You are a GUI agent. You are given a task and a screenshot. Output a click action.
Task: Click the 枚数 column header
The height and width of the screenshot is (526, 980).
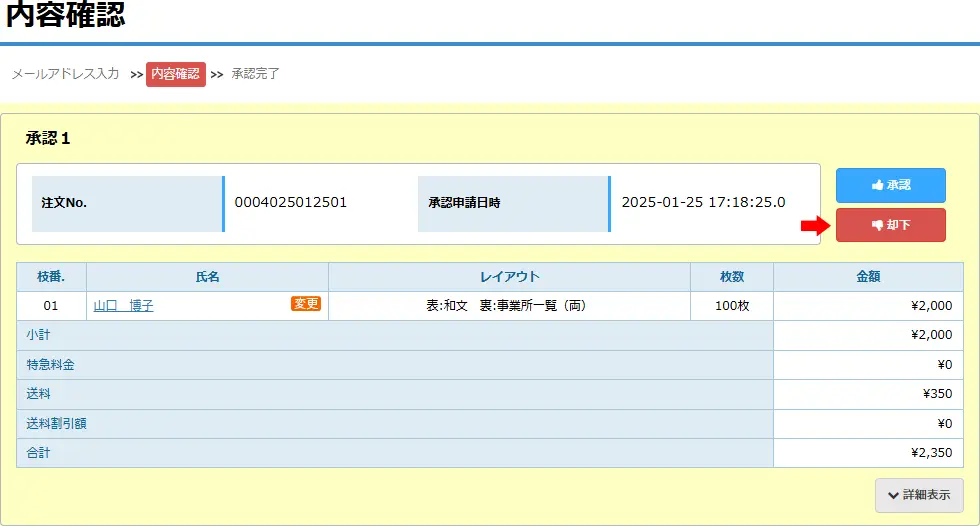pos(731,277)
